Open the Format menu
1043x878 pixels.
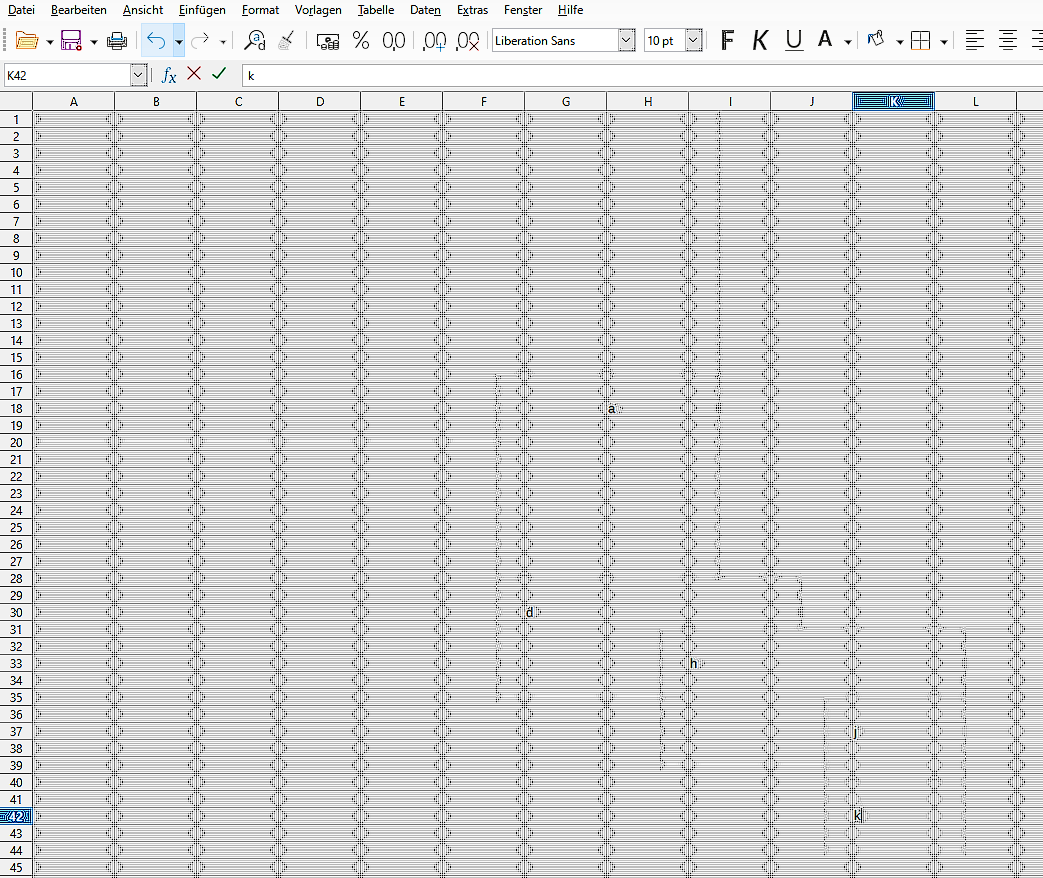[x=260, y=10]
